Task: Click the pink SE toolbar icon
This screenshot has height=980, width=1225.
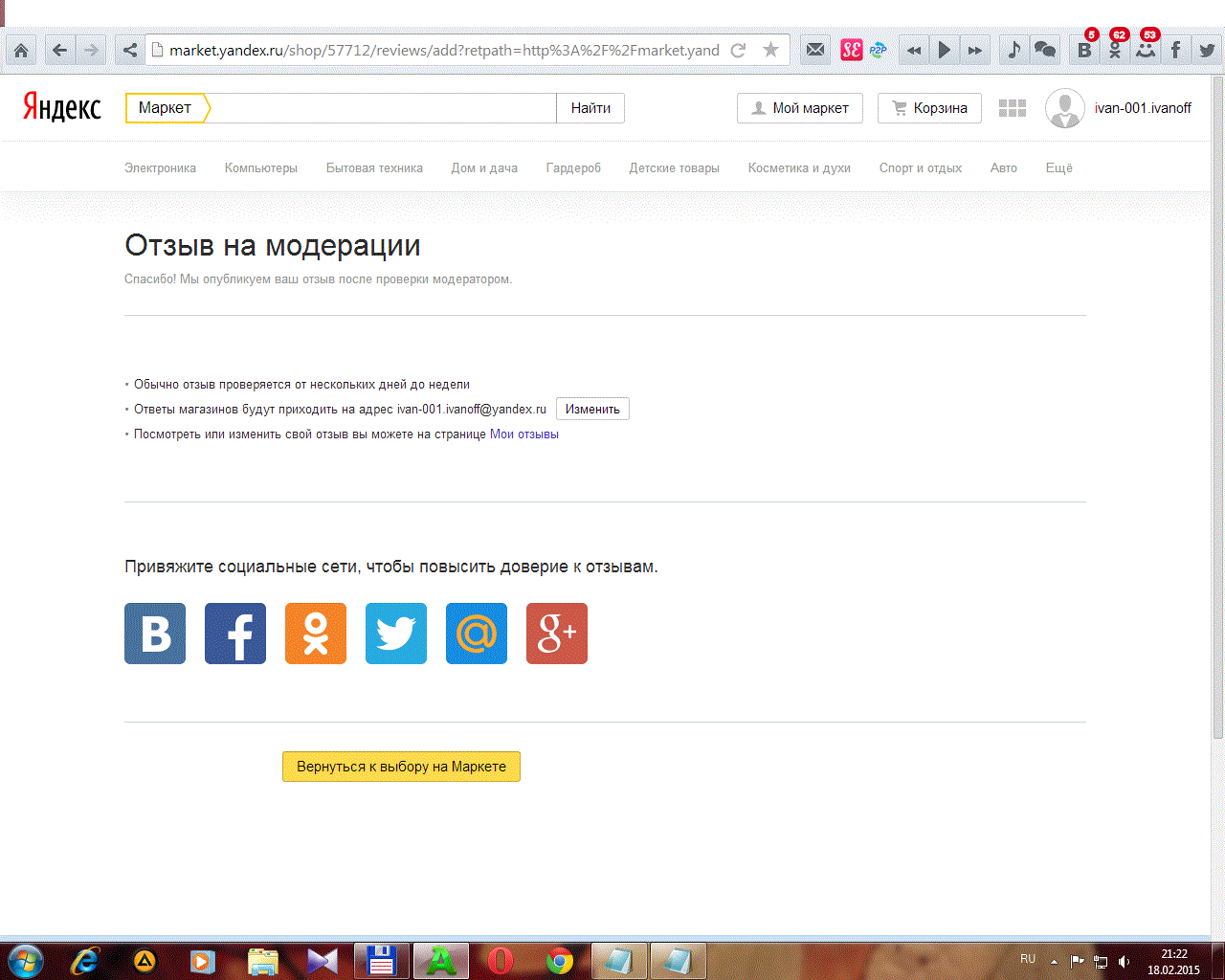Action: pyautogui.click(x=851, y=50)
